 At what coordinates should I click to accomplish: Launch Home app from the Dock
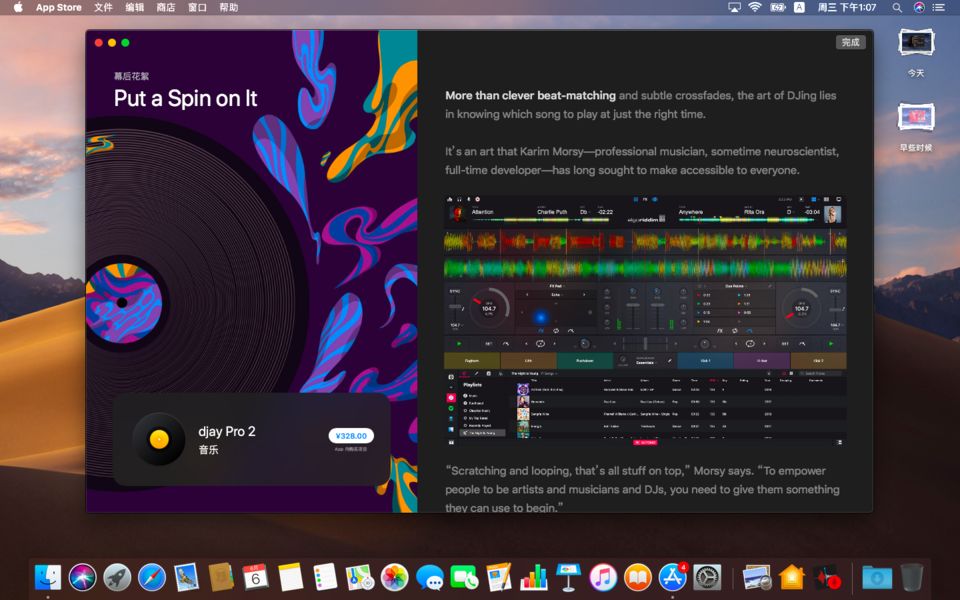pos(792,577)
